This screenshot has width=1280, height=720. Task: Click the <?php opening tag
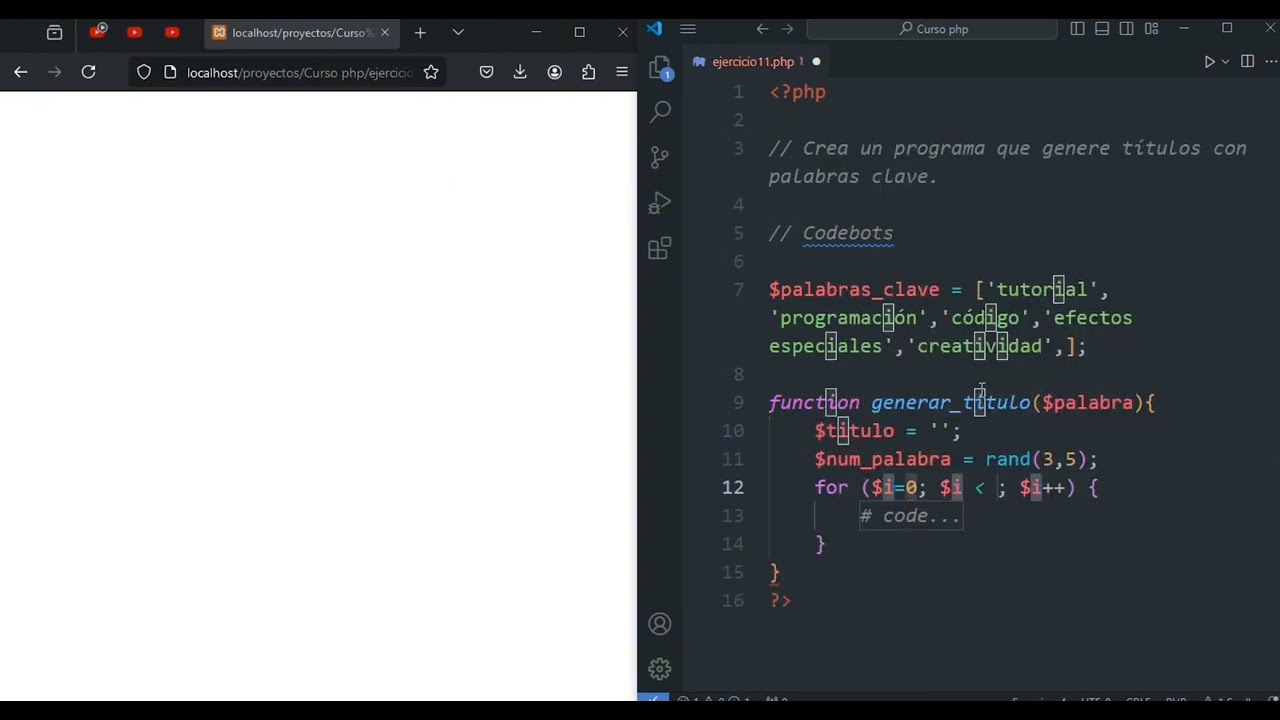(x=797, y=92)
